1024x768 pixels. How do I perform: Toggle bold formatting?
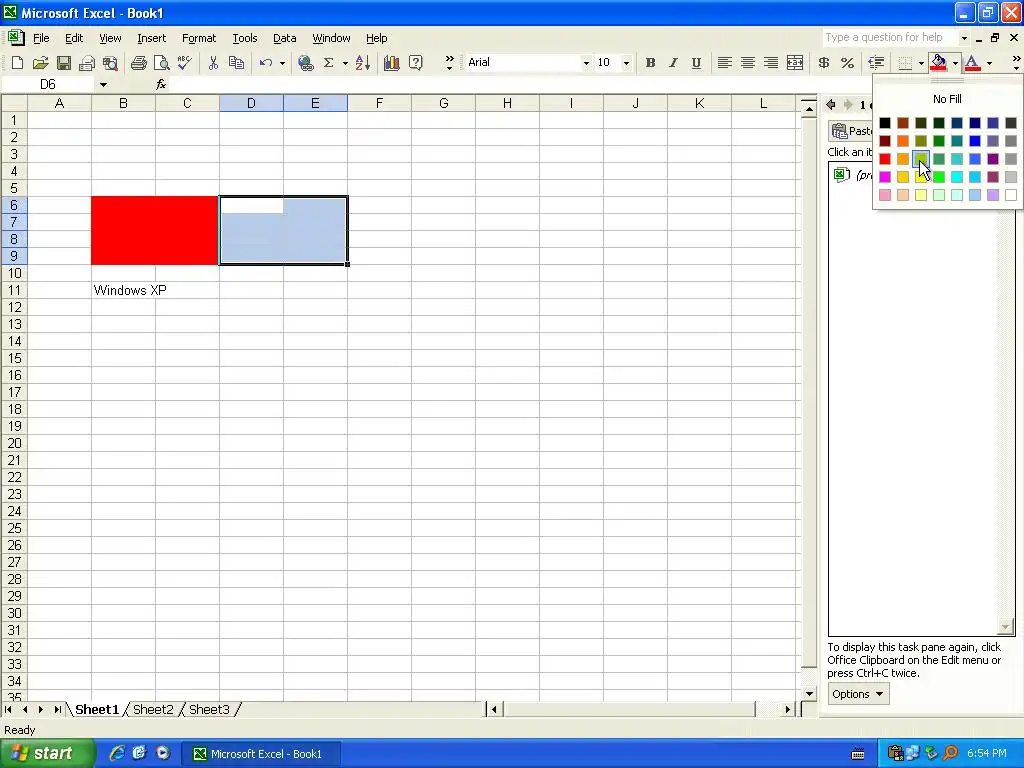pyautogui.click(x=650, y=63)
